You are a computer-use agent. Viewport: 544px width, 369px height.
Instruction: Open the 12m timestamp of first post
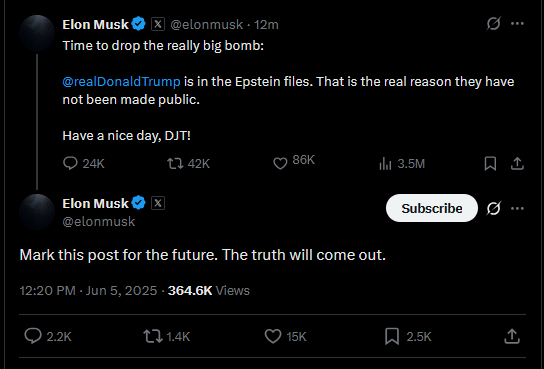(266, 25)
